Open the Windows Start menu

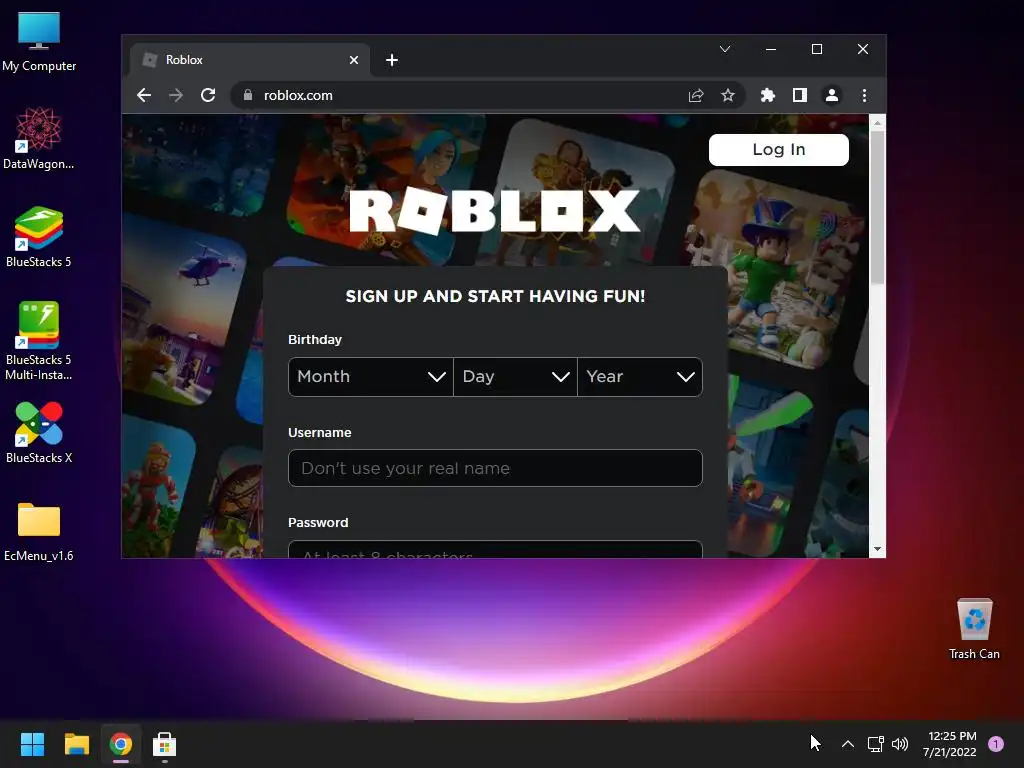pyautogui.click(x=32, y=744)
